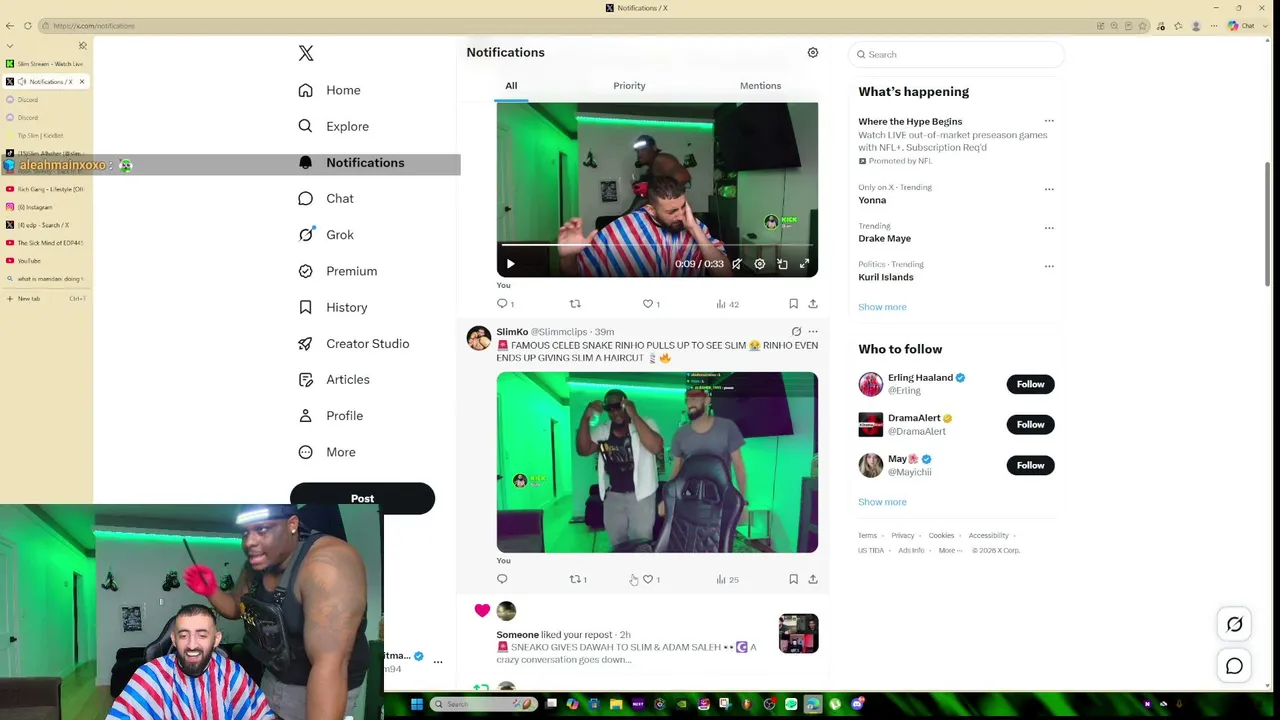Open Articles in sidebar

pyautogui.click(x=334, y=379)
